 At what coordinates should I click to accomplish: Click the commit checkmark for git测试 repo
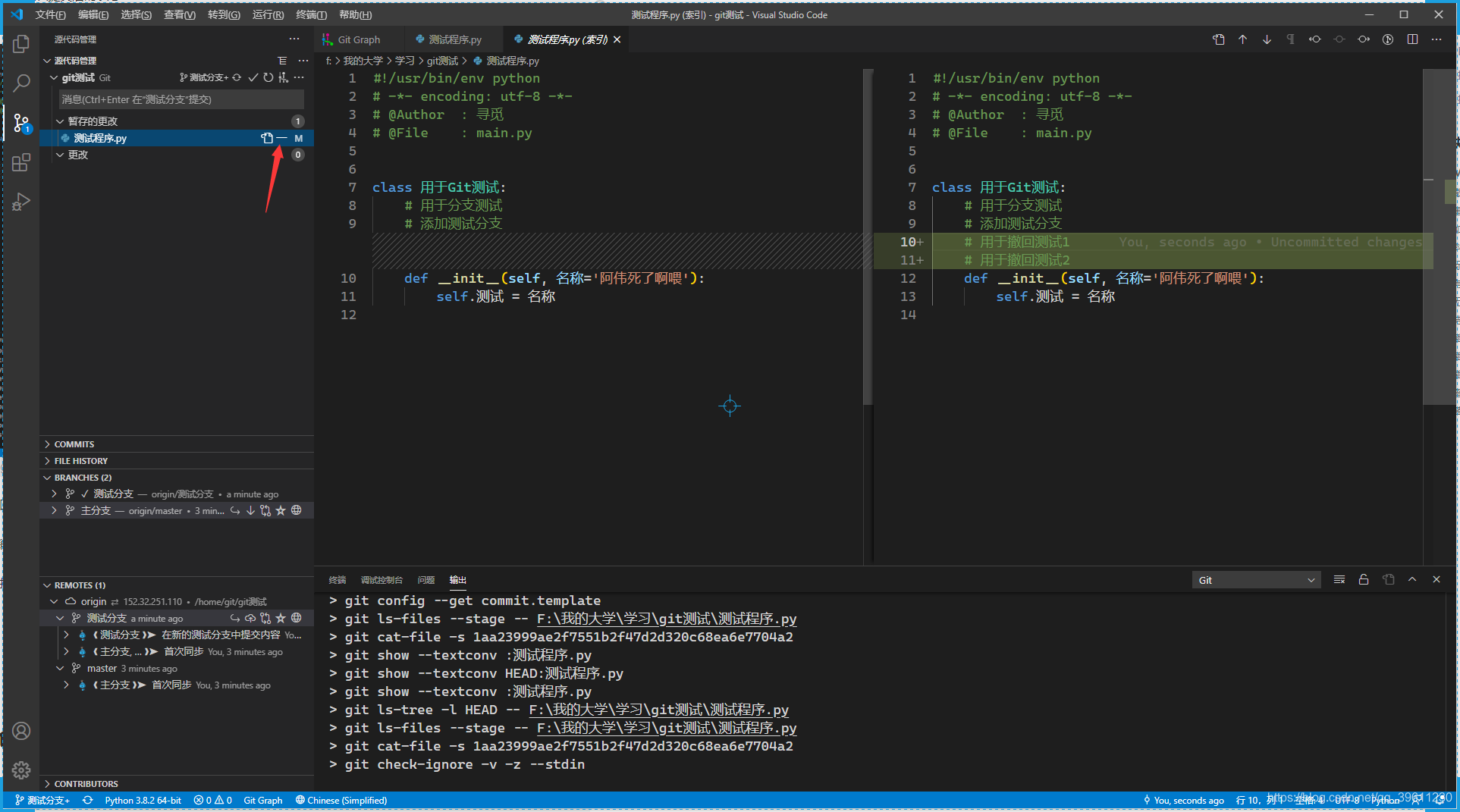tap(253, 77)
